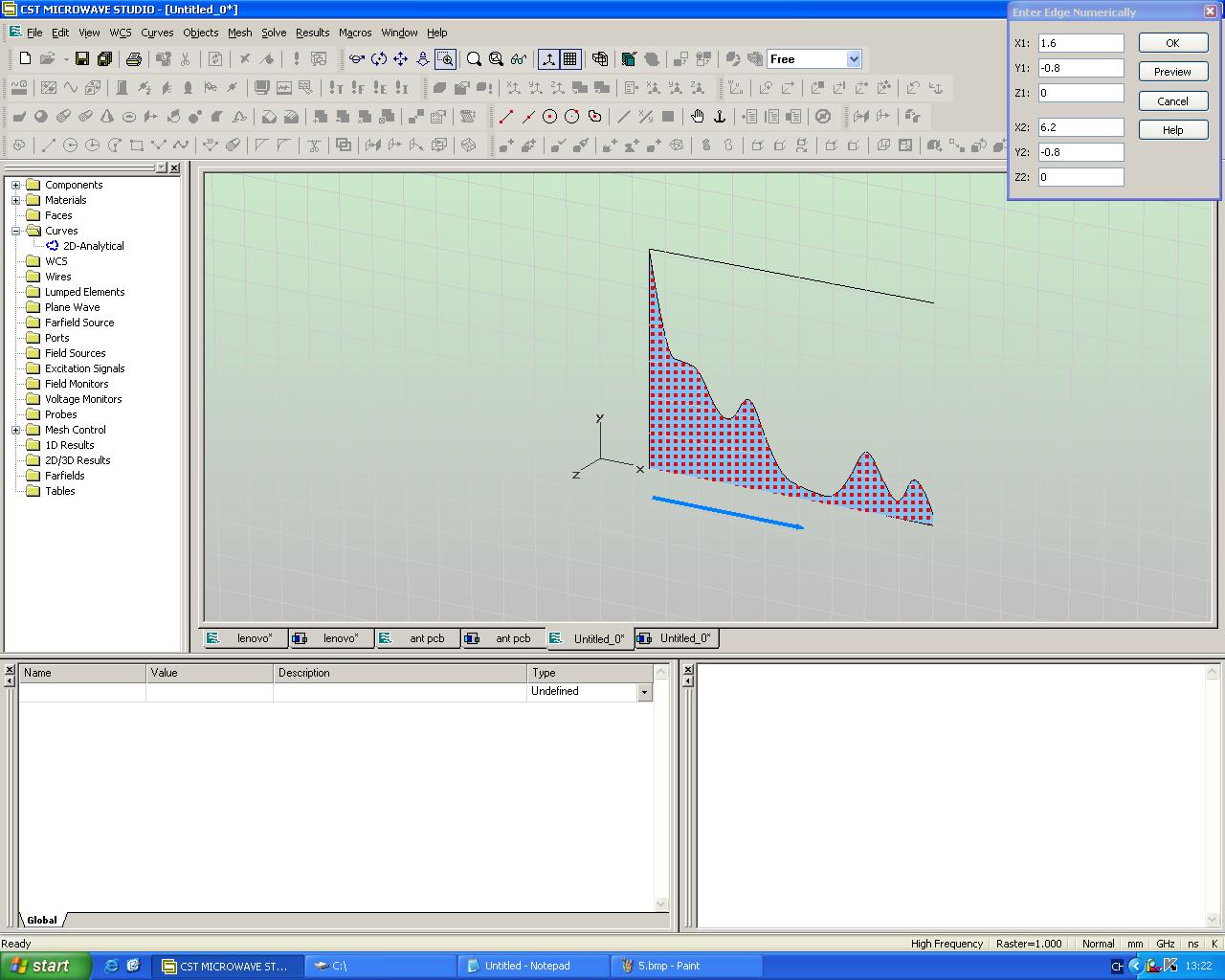Select the Rotate in view plane tool
The width and height of the screenshot is (1225, 980).
click(x=379, y=59)
